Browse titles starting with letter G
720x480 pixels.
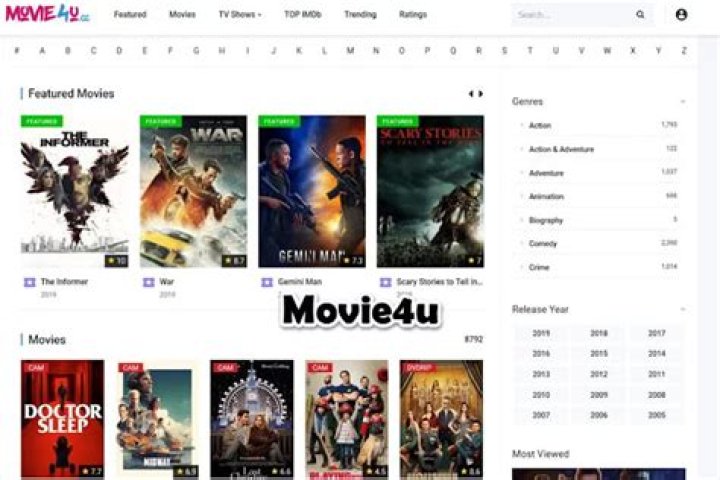pyautogui.click(x=196, y=51)
